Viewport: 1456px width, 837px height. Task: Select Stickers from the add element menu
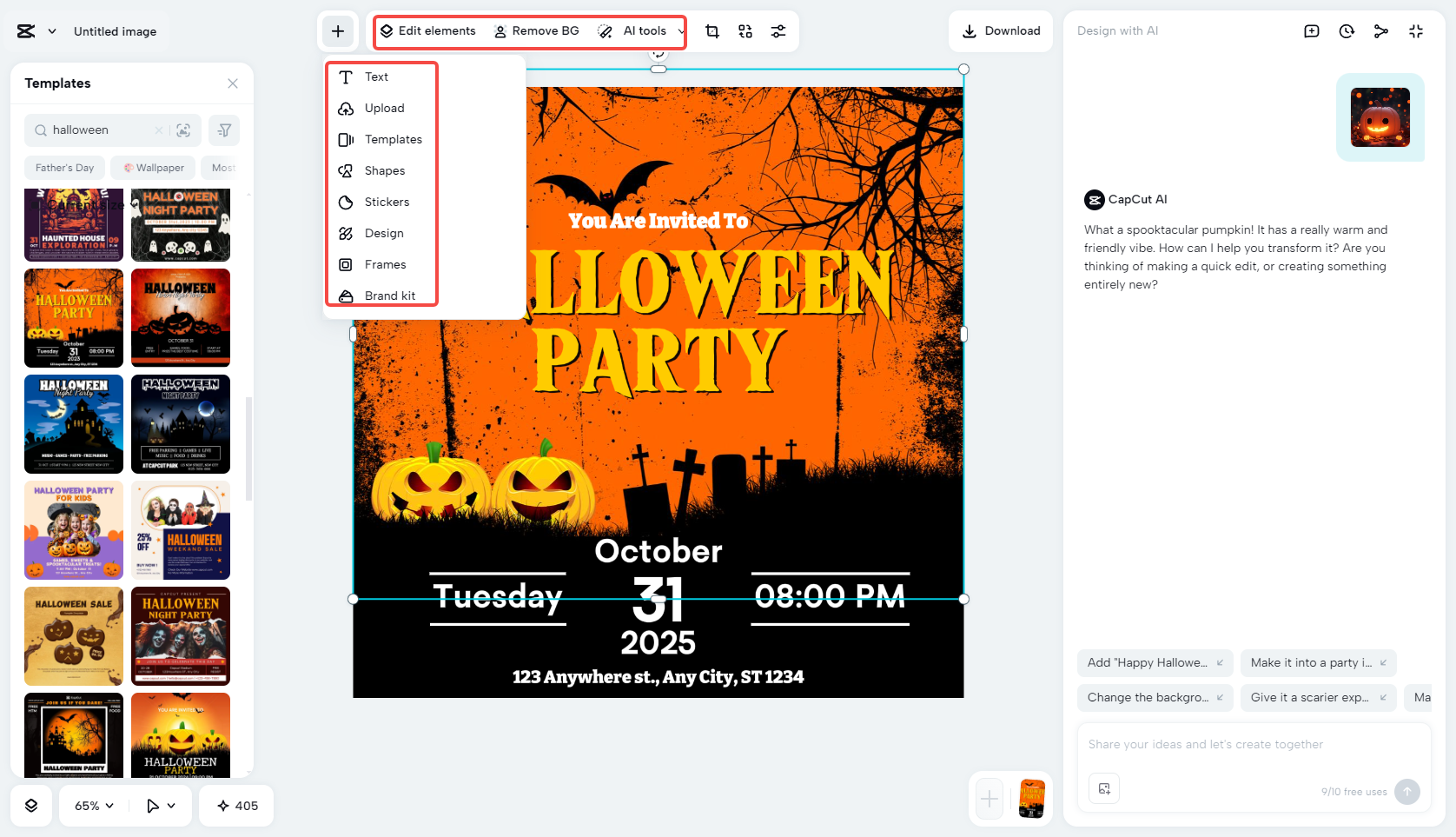(x=385, y=202)
